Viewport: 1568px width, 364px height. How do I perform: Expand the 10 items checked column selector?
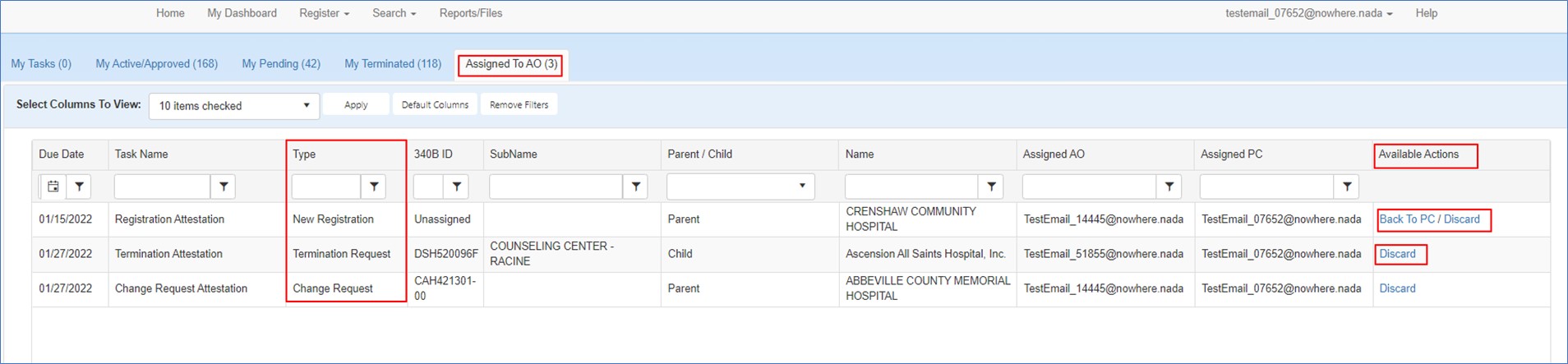(x=234, y=105)
